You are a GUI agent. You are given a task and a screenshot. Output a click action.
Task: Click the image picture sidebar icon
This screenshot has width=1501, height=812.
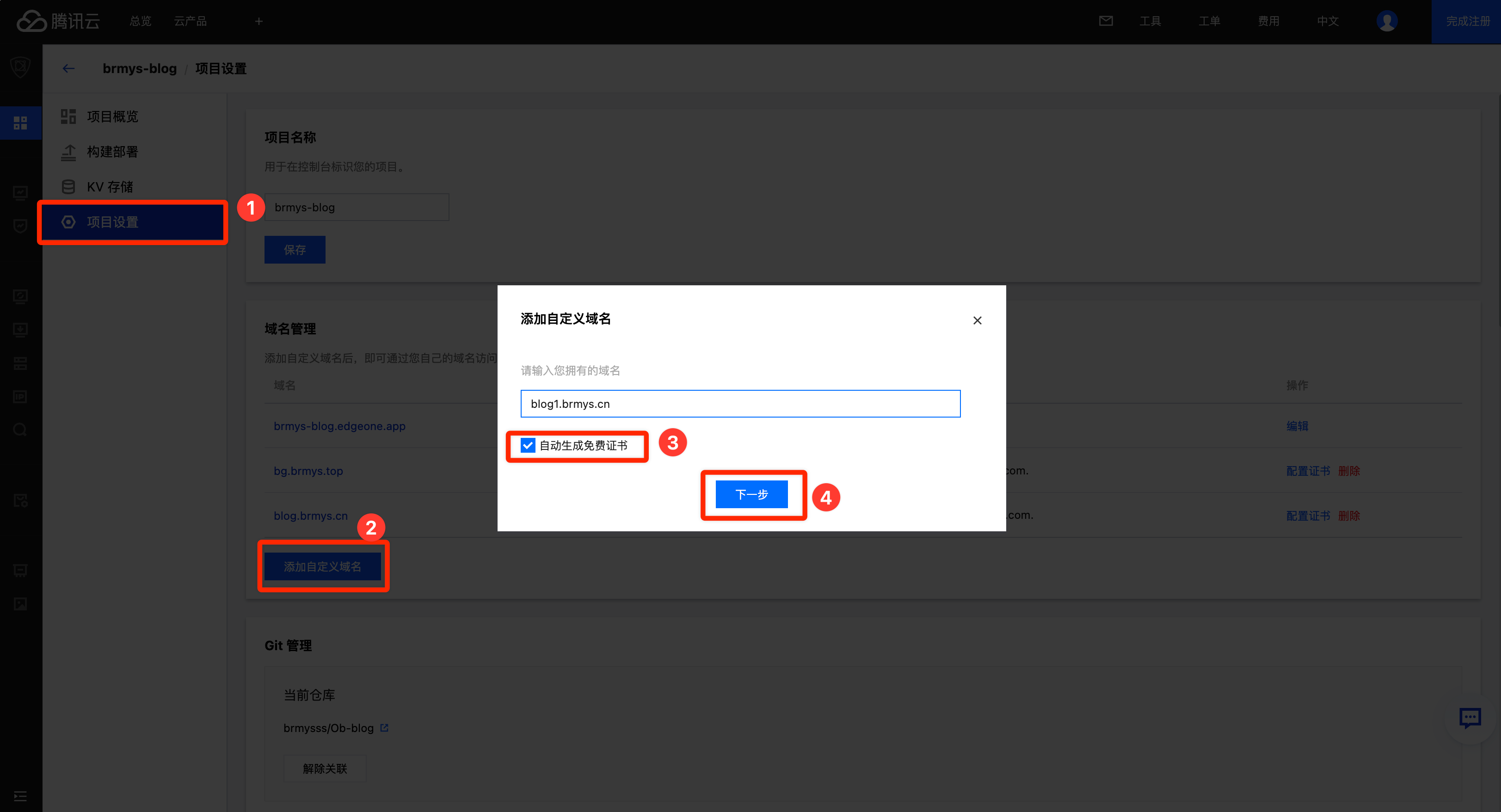click(20, 603)
